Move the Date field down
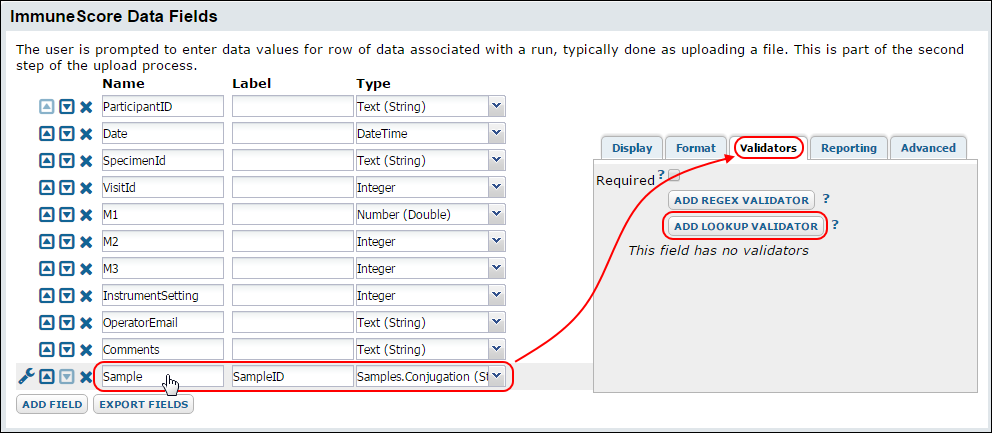 click(67, 134)
